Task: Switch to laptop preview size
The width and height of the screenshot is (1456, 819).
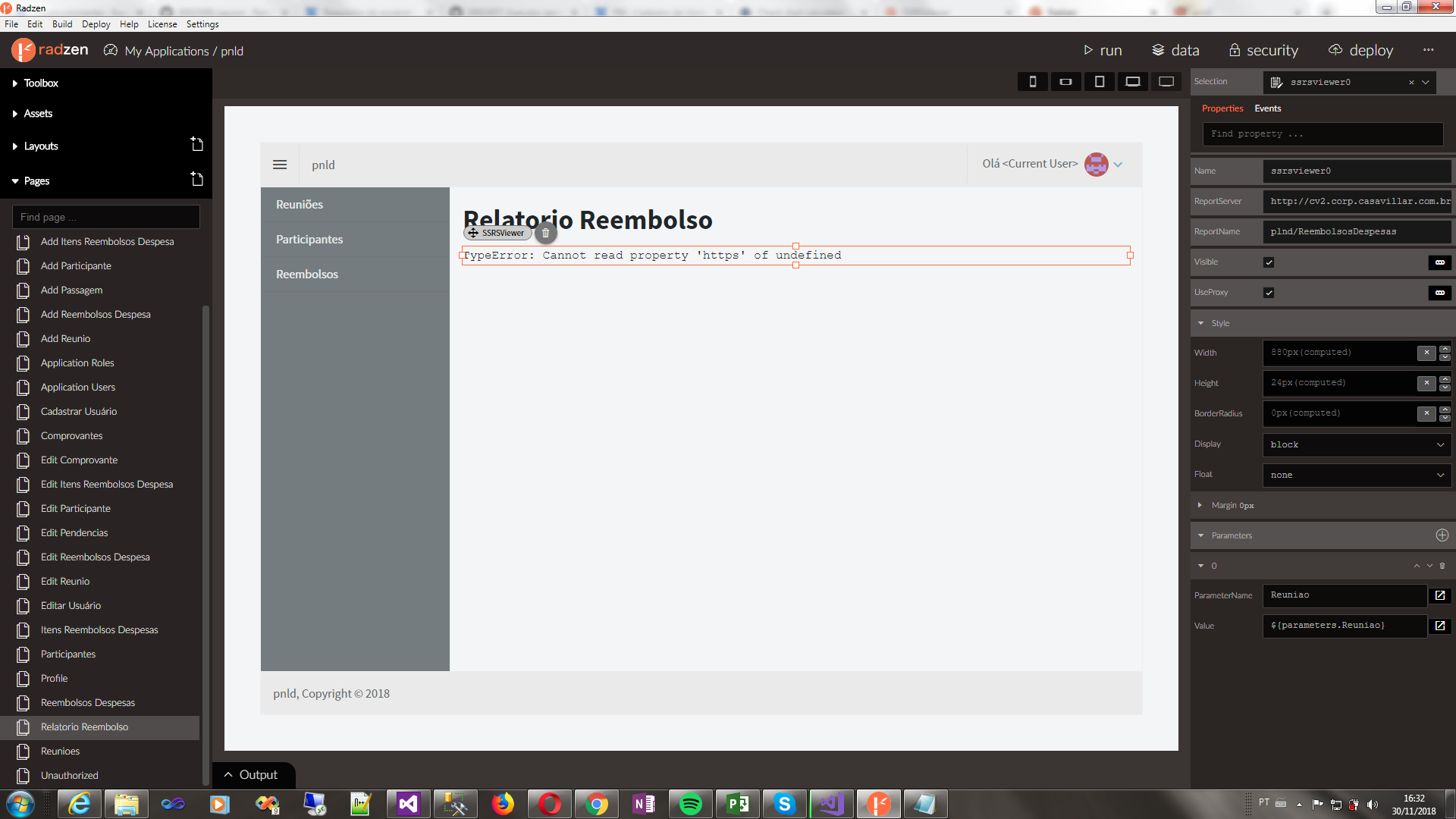Action: 1132,81
